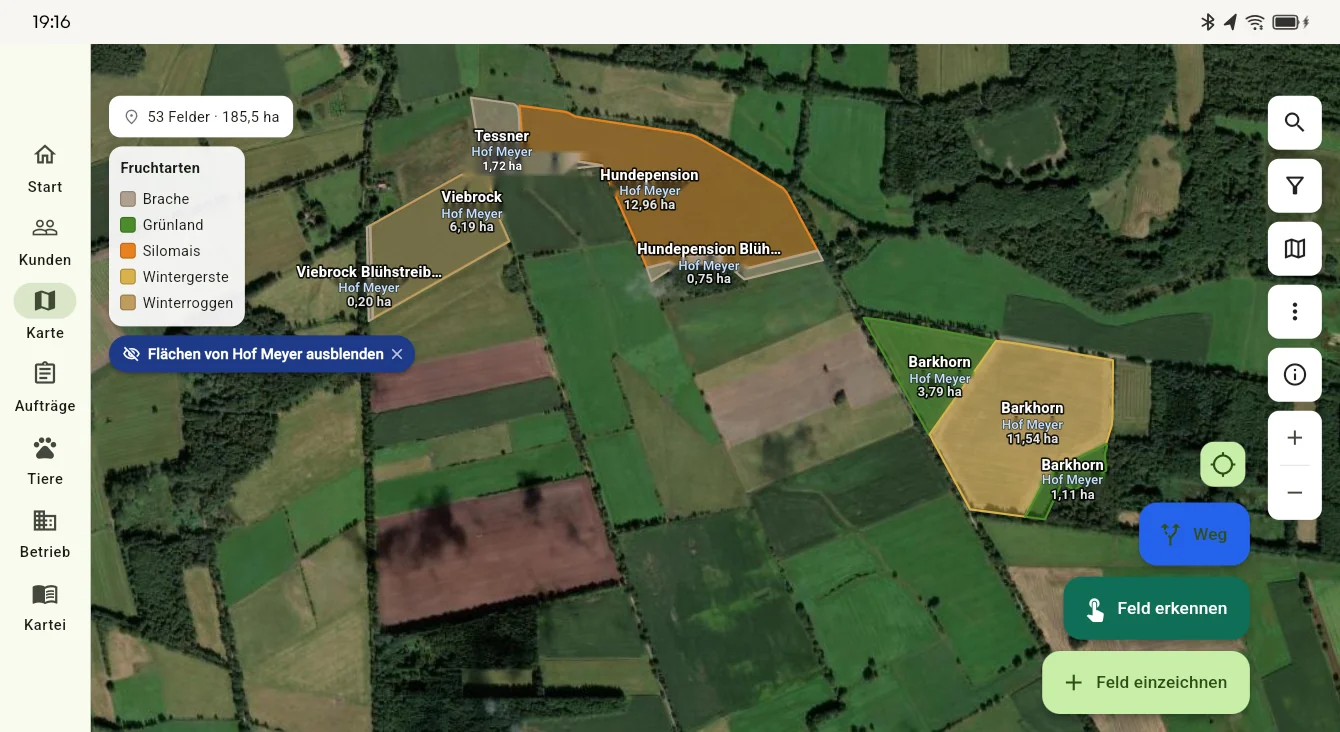The width and height of the screenshot is (1340, 732).
Task: Select the Viebrock Blühstreib… 0,20 ha field
Action: (x=369, y=286)
